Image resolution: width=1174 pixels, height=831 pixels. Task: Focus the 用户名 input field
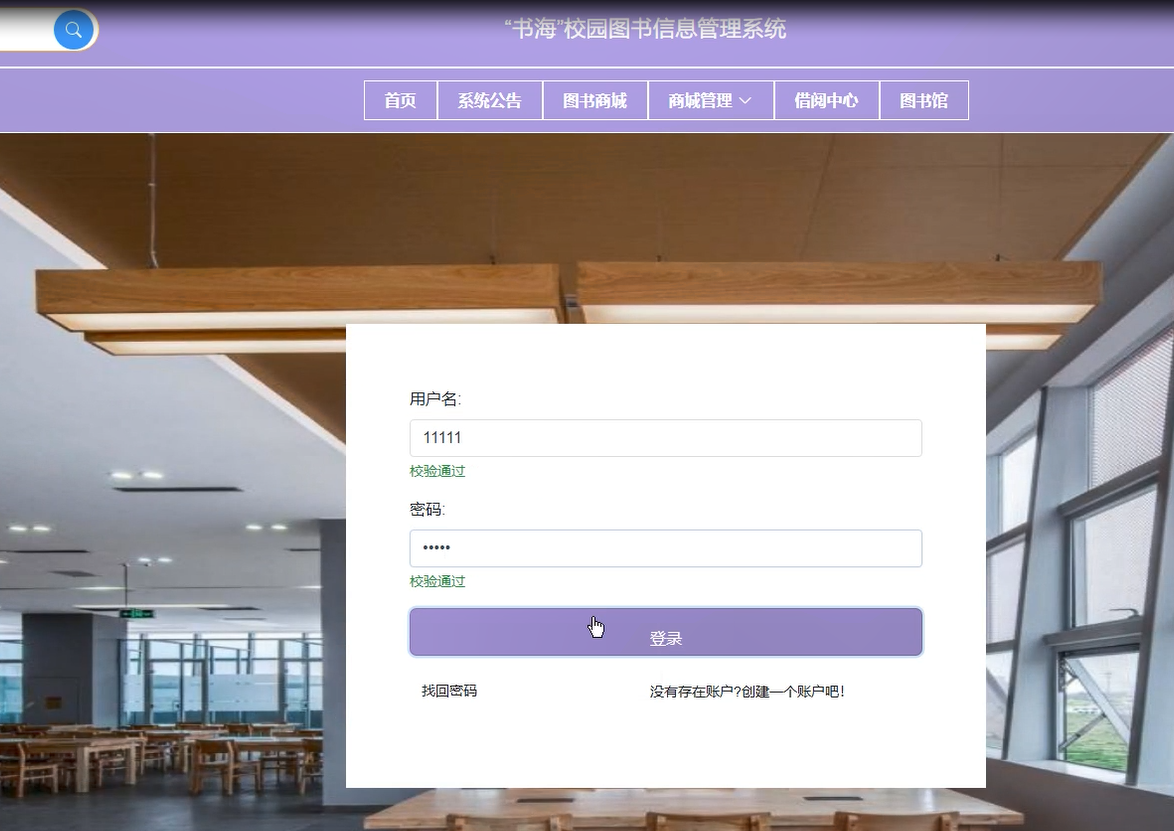666,438
